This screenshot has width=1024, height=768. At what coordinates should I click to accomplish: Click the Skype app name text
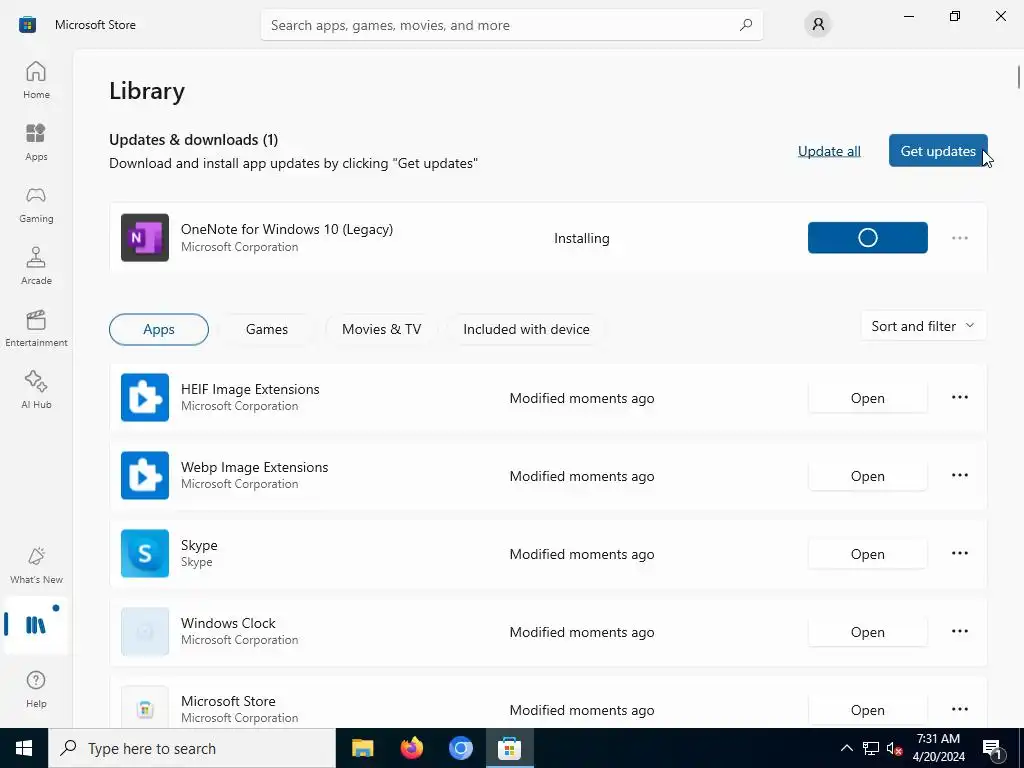(199, 545)
